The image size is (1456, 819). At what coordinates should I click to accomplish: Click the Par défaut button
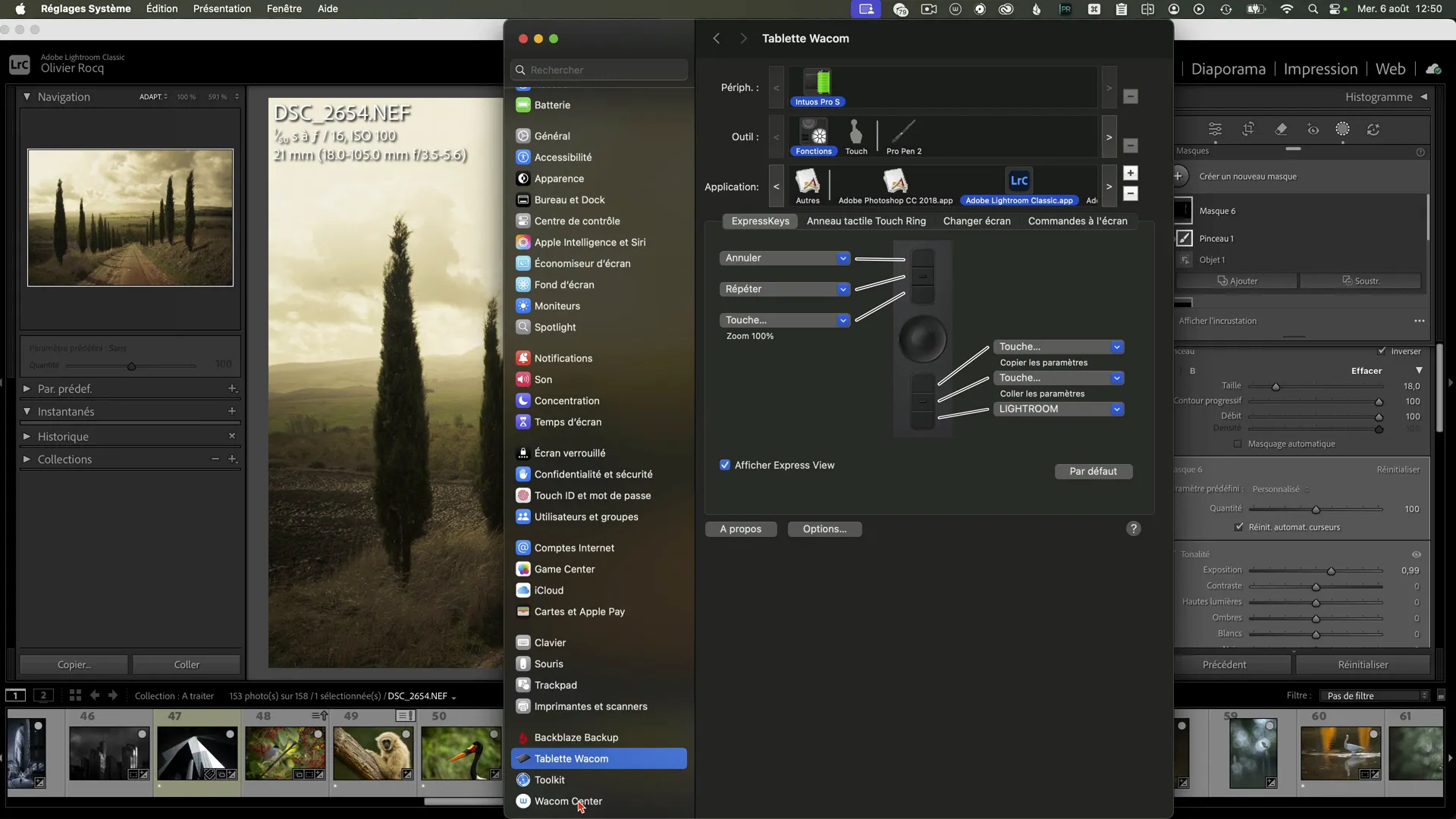1094,471
